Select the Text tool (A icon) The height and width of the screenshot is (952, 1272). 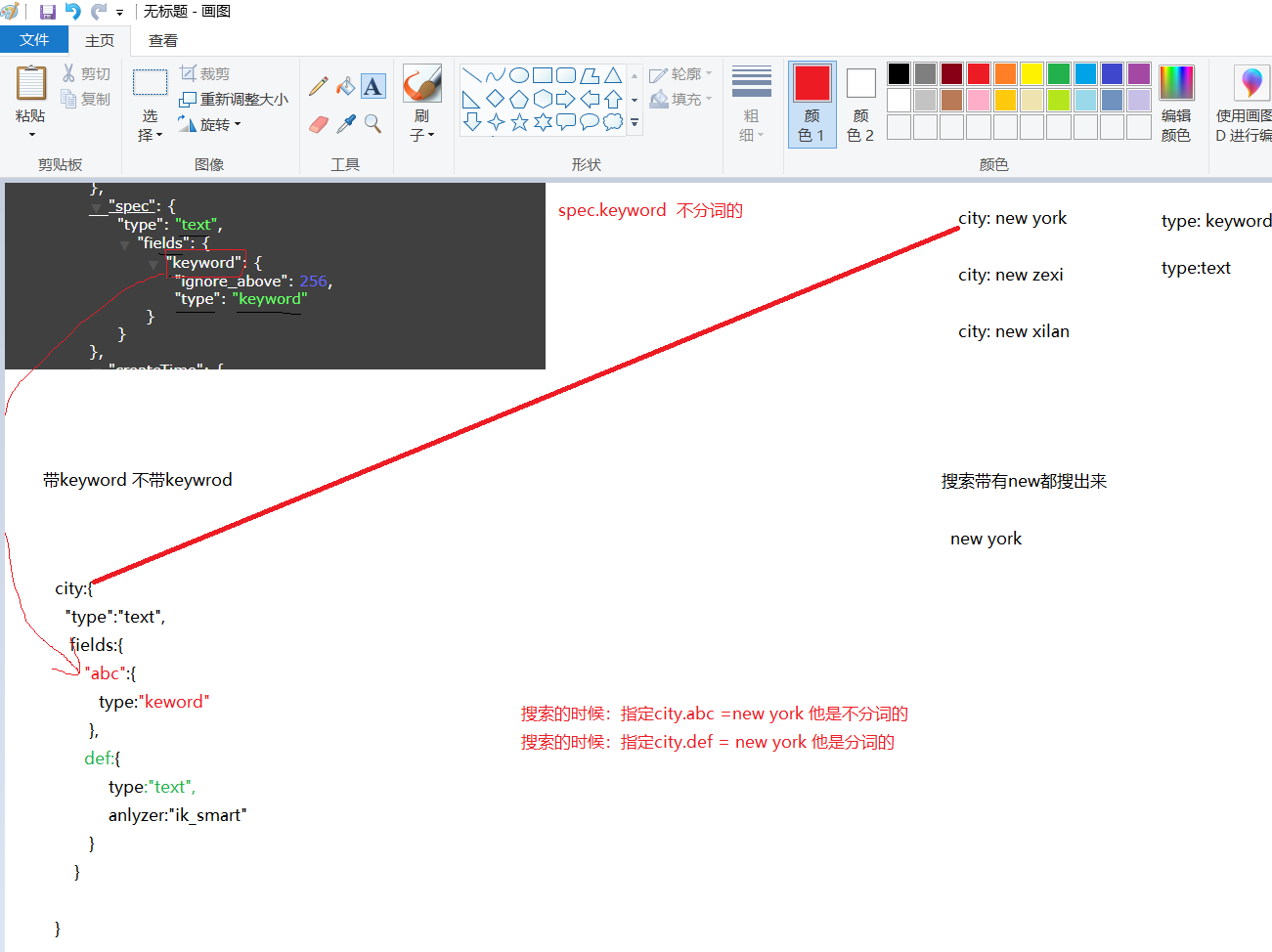373,86
